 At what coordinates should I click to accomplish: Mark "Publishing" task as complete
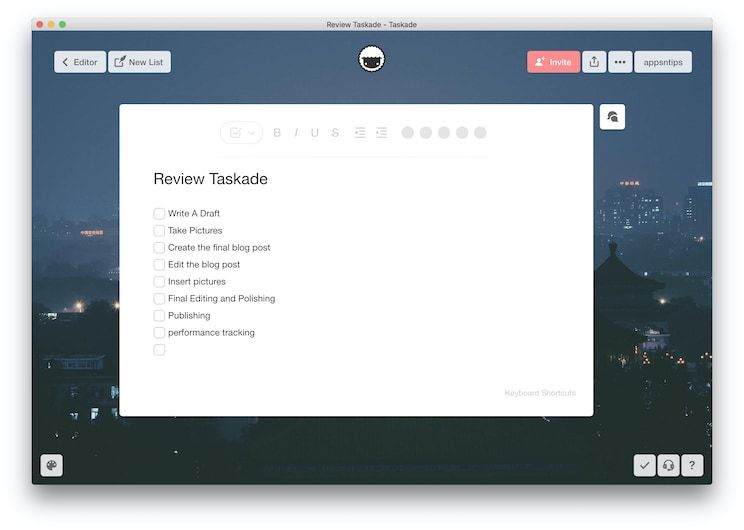(159, 315)
